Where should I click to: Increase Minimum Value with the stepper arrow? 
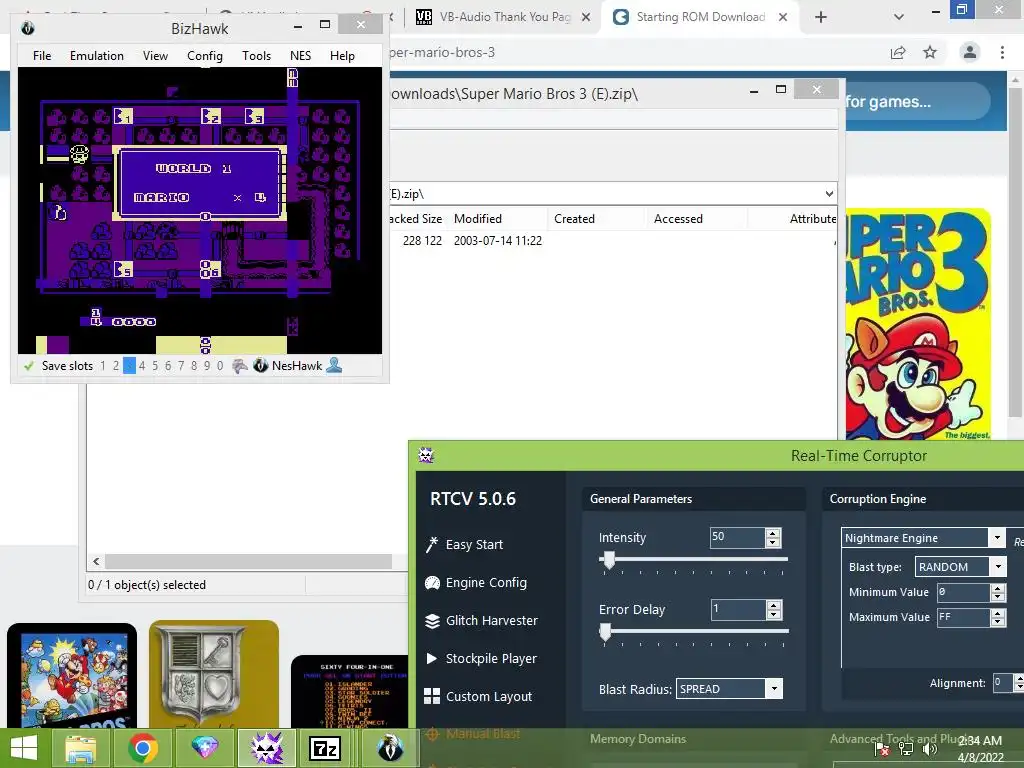pyautogui.click(x=997, y=588)
